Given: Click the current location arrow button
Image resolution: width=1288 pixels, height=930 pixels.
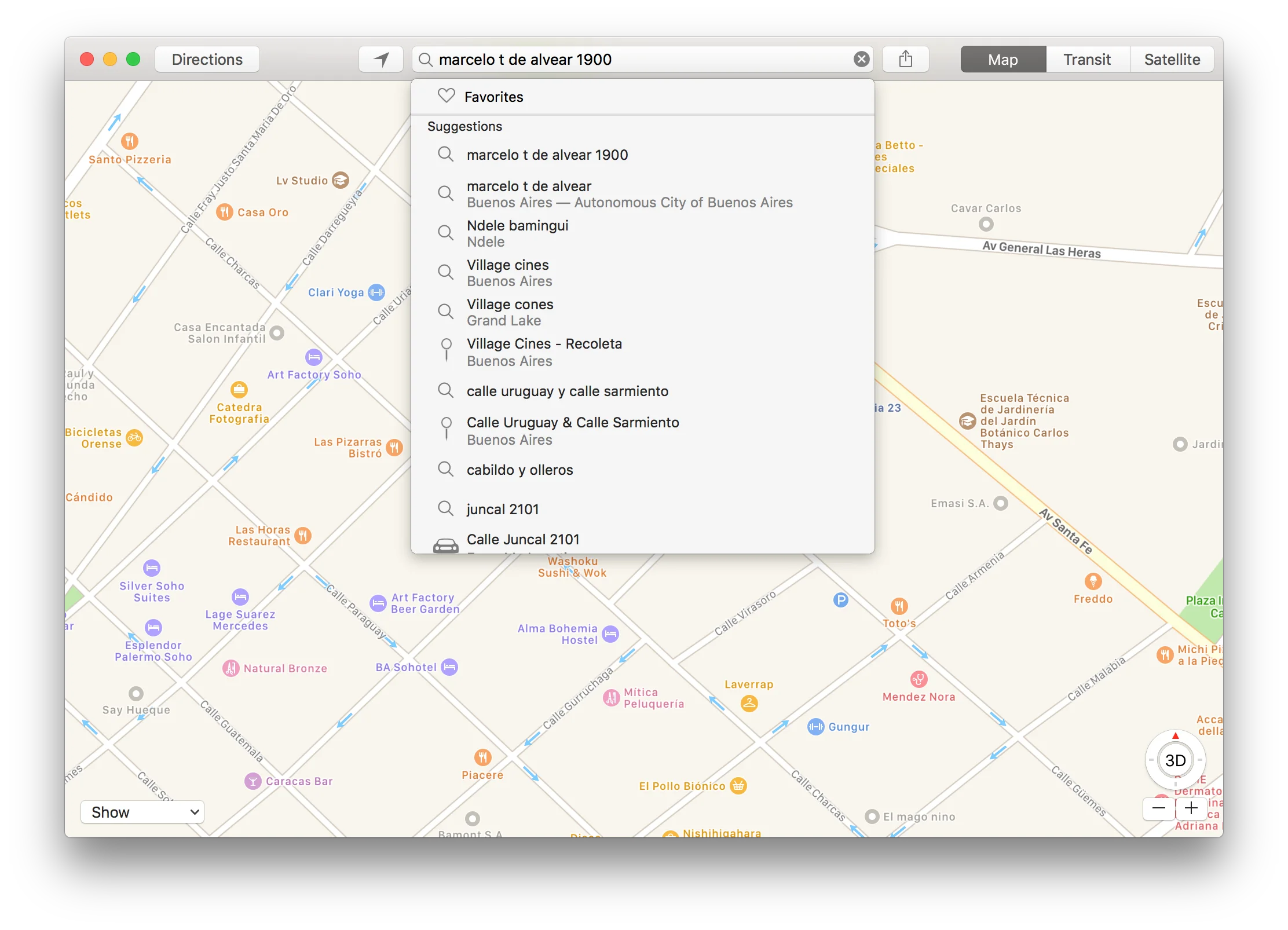Looking at the screenshot, I should [381, 59].
